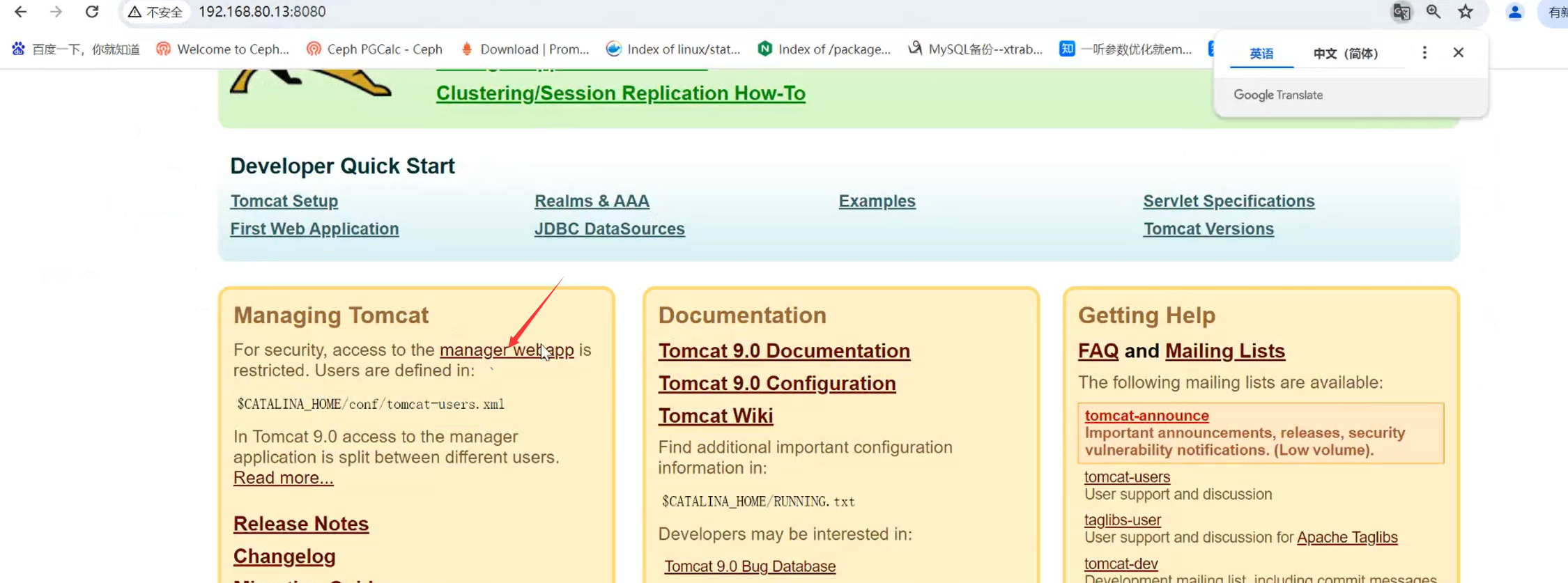This screenshot has width=1568, height=583.
Task: Open the Changelog link
Action: 284,557
